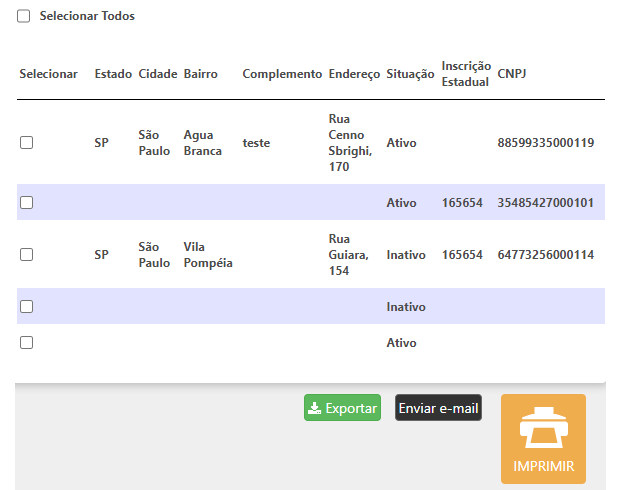
Task: Select row with CNPJ 35485427000101
Action: 26,202
